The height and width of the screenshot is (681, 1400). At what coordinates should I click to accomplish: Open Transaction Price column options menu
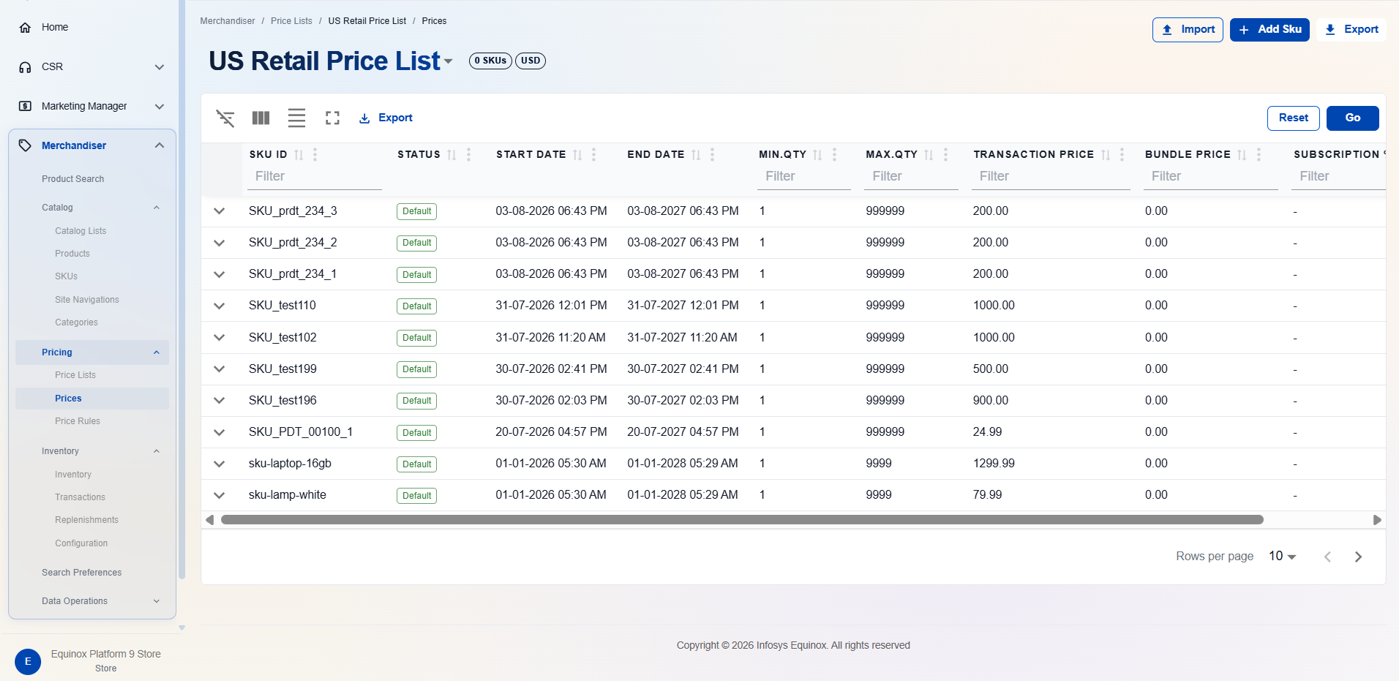click(1123, 155)
